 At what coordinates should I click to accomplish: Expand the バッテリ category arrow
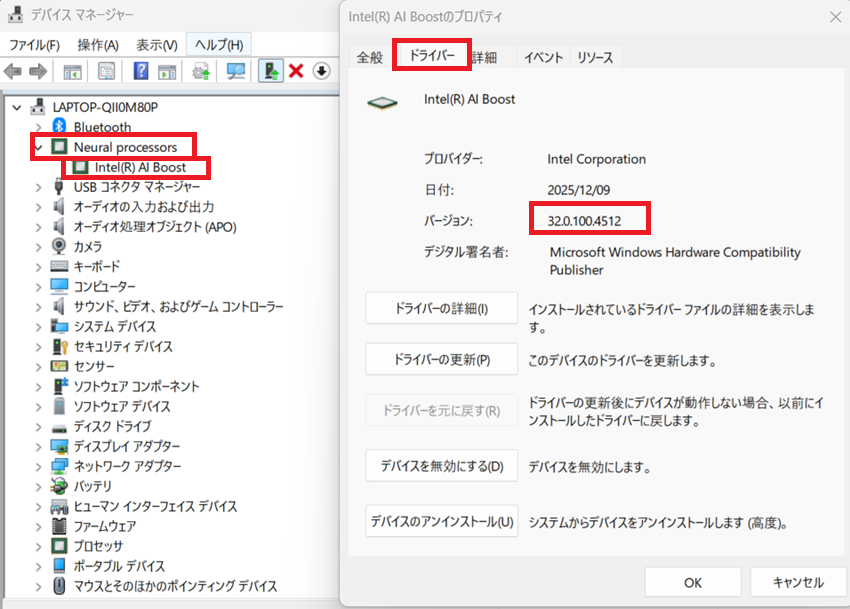(x=39, y=486)
